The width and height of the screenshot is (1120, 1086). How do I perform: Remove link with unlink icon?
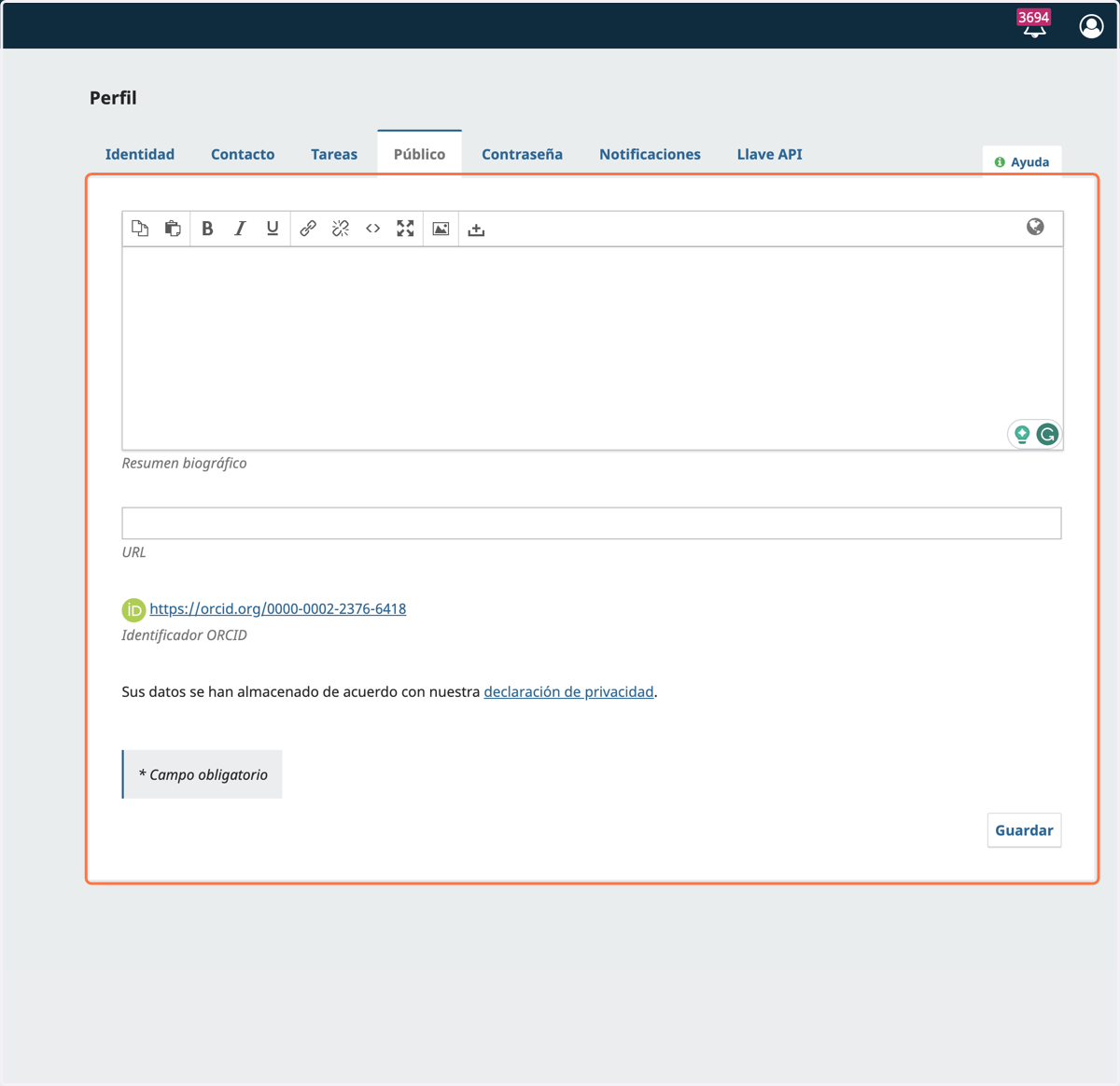coord(341,229)
